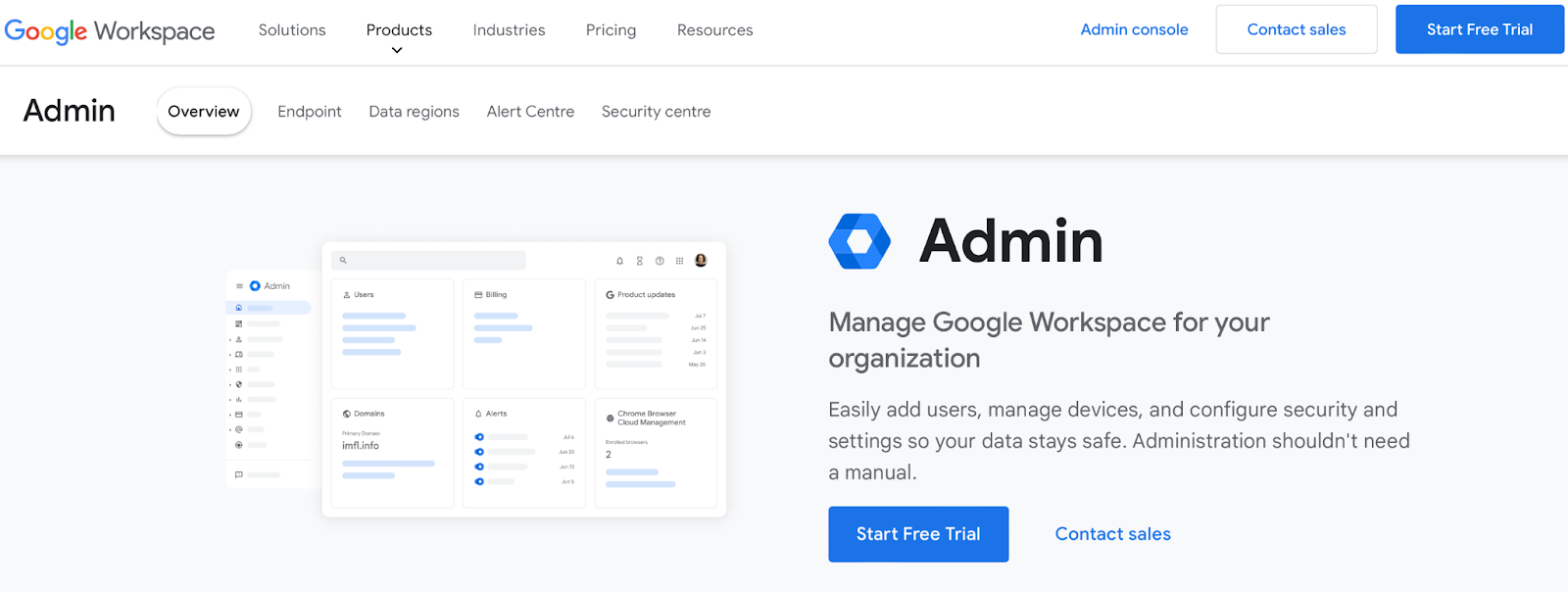Screen dimensions: 1568x593
Task: Click the shield security icon in the illustration sidebar
Action: pyautogui.click(x=238, y=384)
